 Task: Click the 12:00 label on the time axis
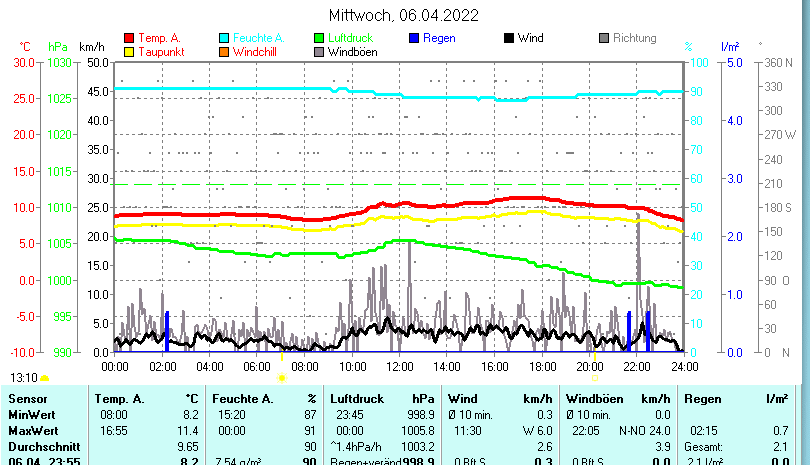click(399, 367)
